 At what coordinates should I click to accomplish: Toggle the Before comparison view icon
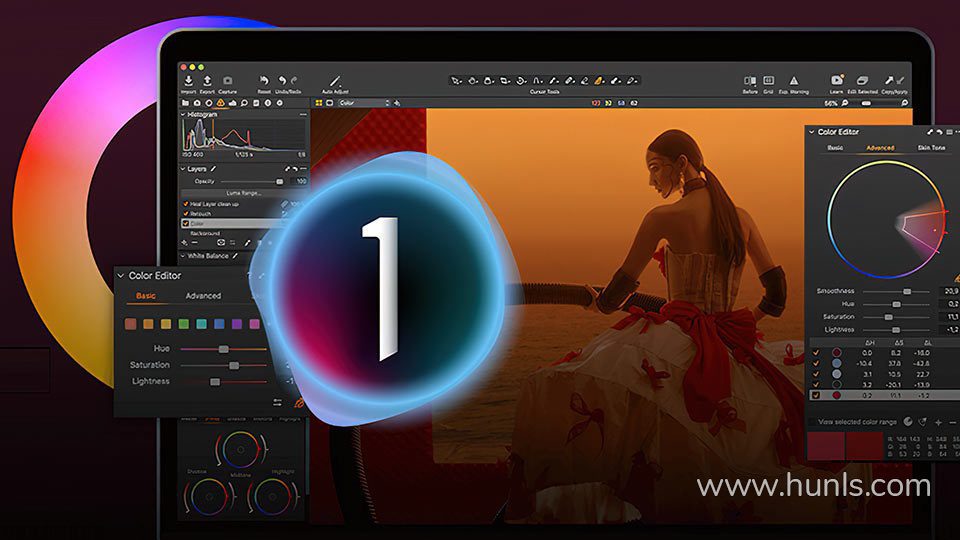[750, 80]
